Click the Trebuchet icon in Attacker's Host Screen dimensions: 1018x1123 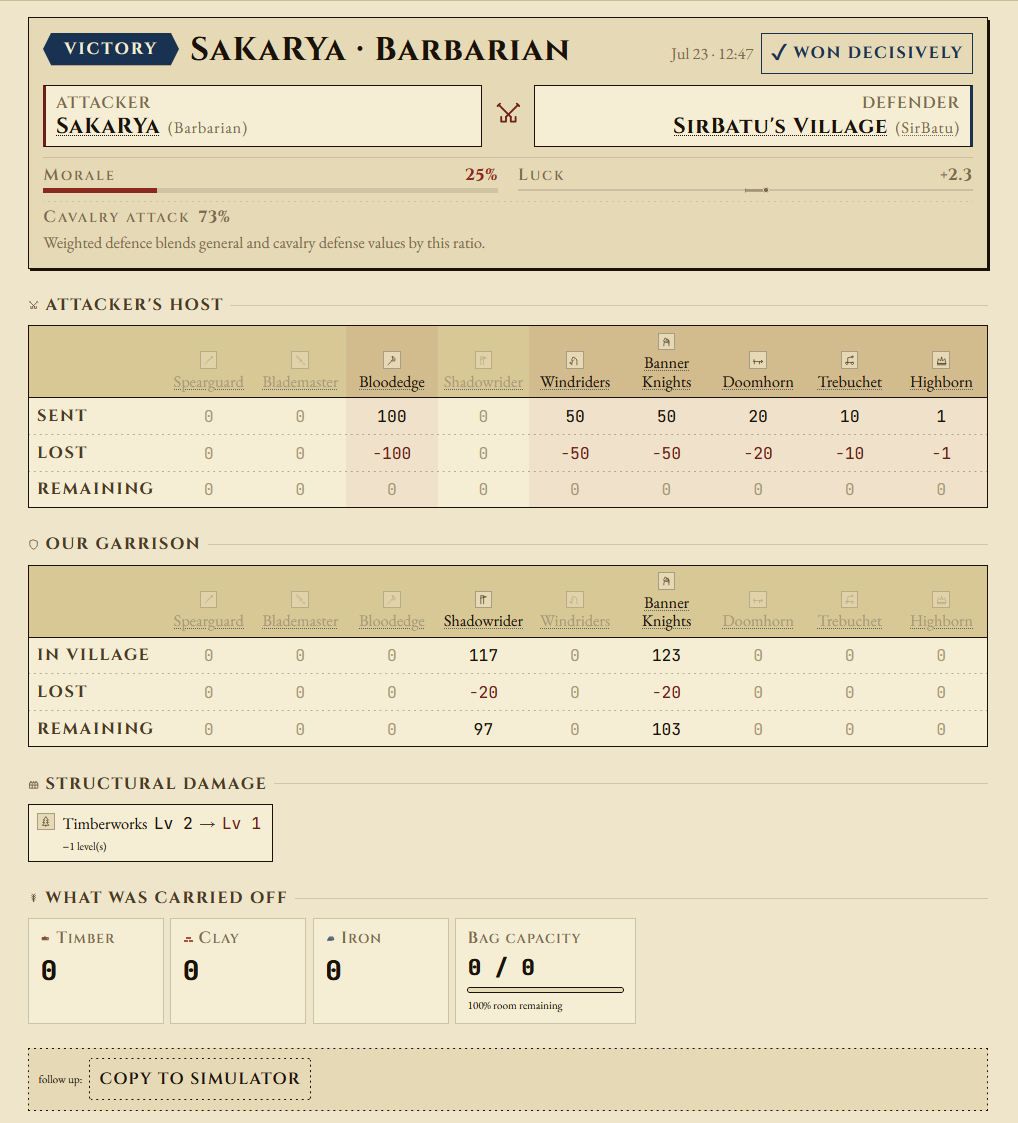click(x=850, y=360)
